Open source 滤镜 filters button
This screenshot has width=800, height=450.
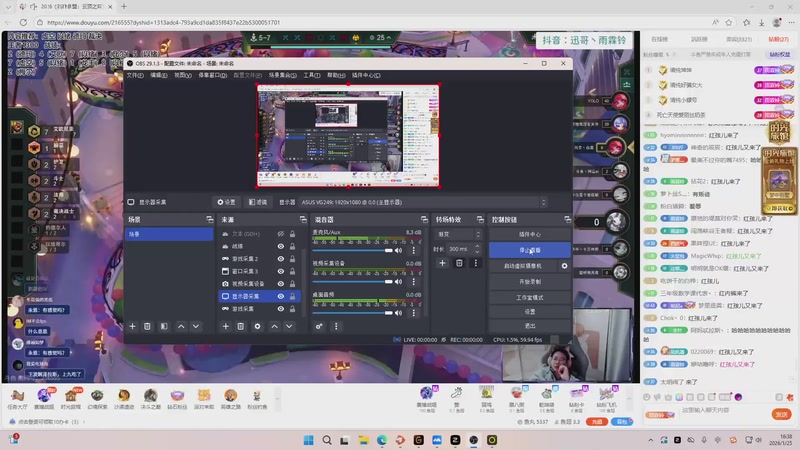coord(258,202)
